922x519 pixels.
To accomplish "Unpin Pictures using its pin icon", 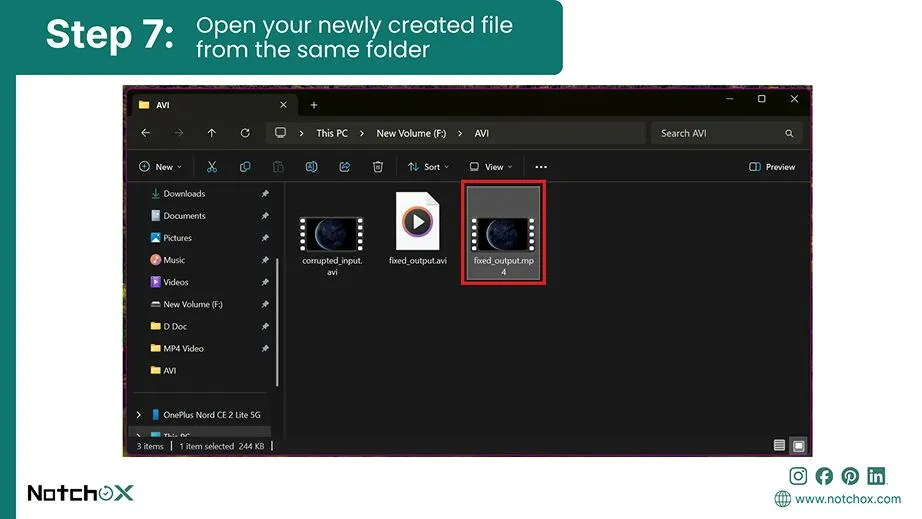I will pyautogui.click(x=265, y=237).
